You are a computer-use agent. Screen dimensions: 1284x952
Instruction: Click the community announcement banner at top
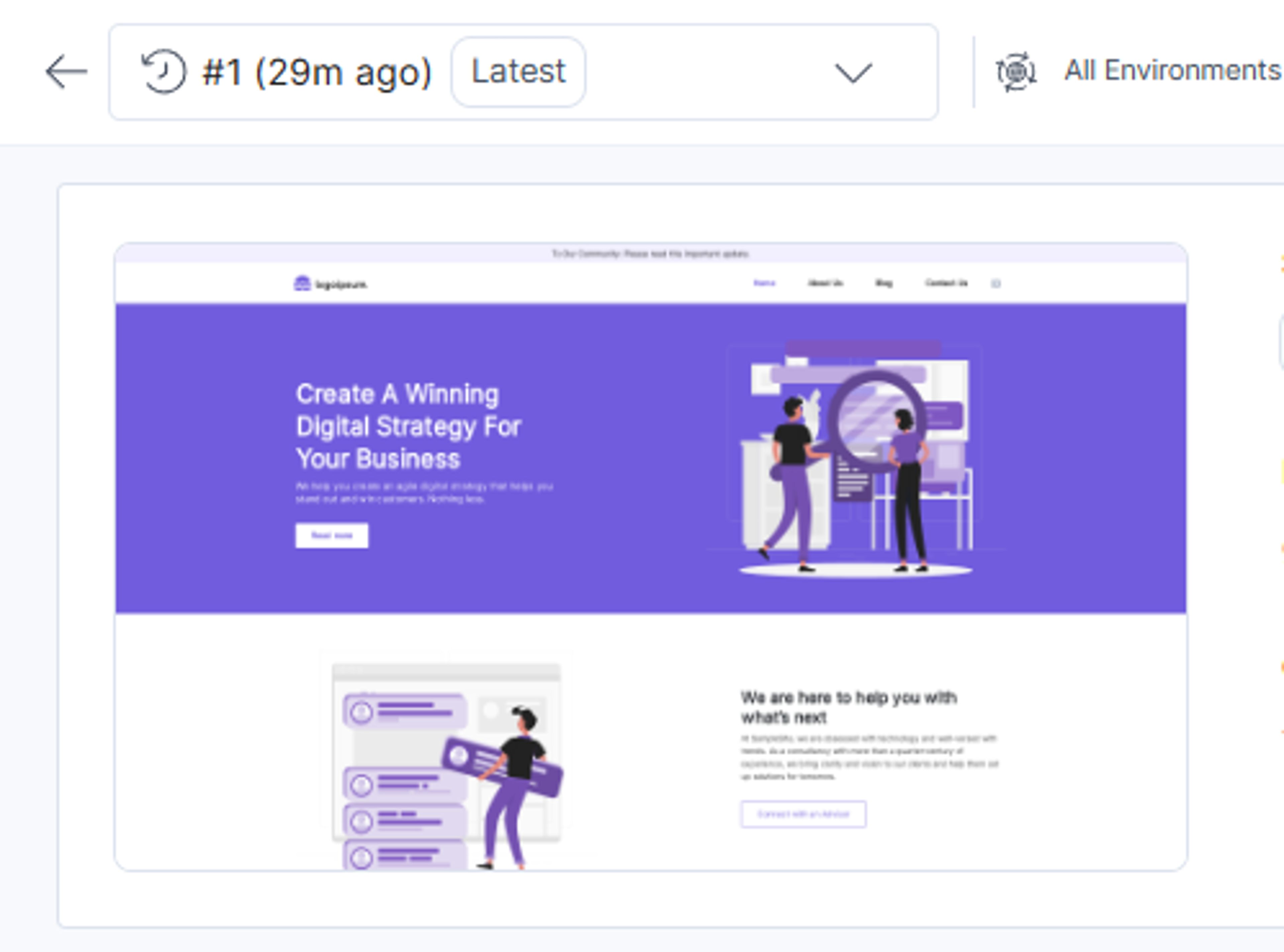(651, 253)
